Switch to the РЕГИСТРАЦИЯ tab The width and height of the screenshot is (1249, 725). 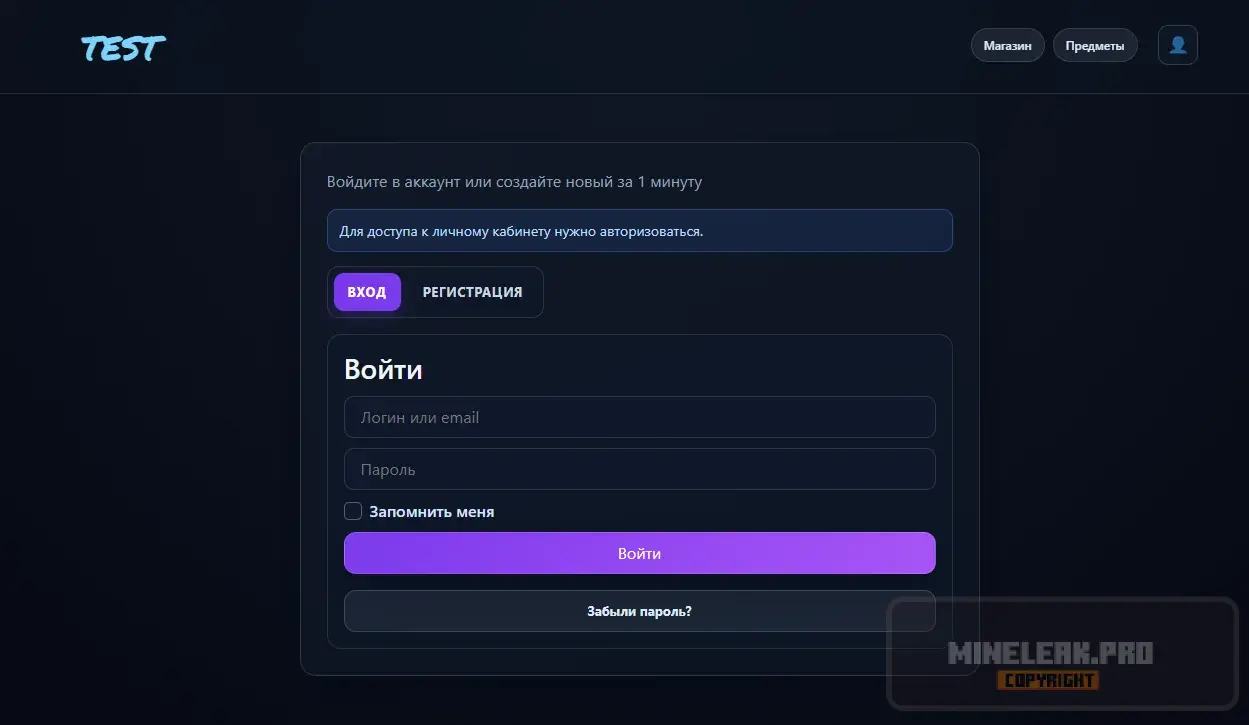click(472, 292)
